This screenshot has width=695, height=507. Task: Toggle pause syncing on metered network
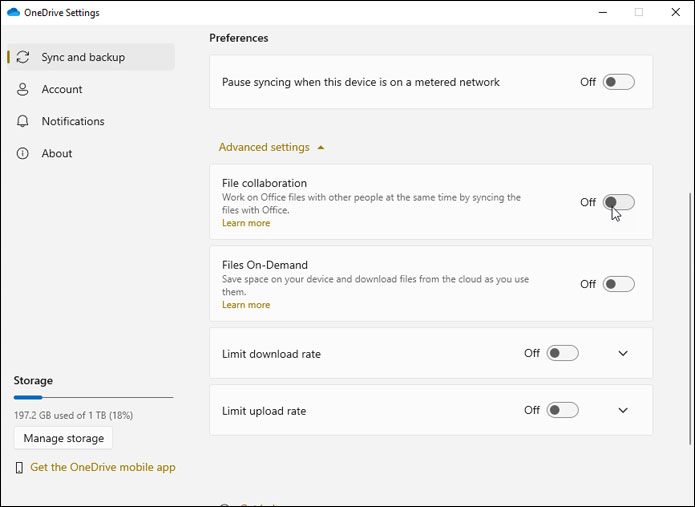click(618, 82)
